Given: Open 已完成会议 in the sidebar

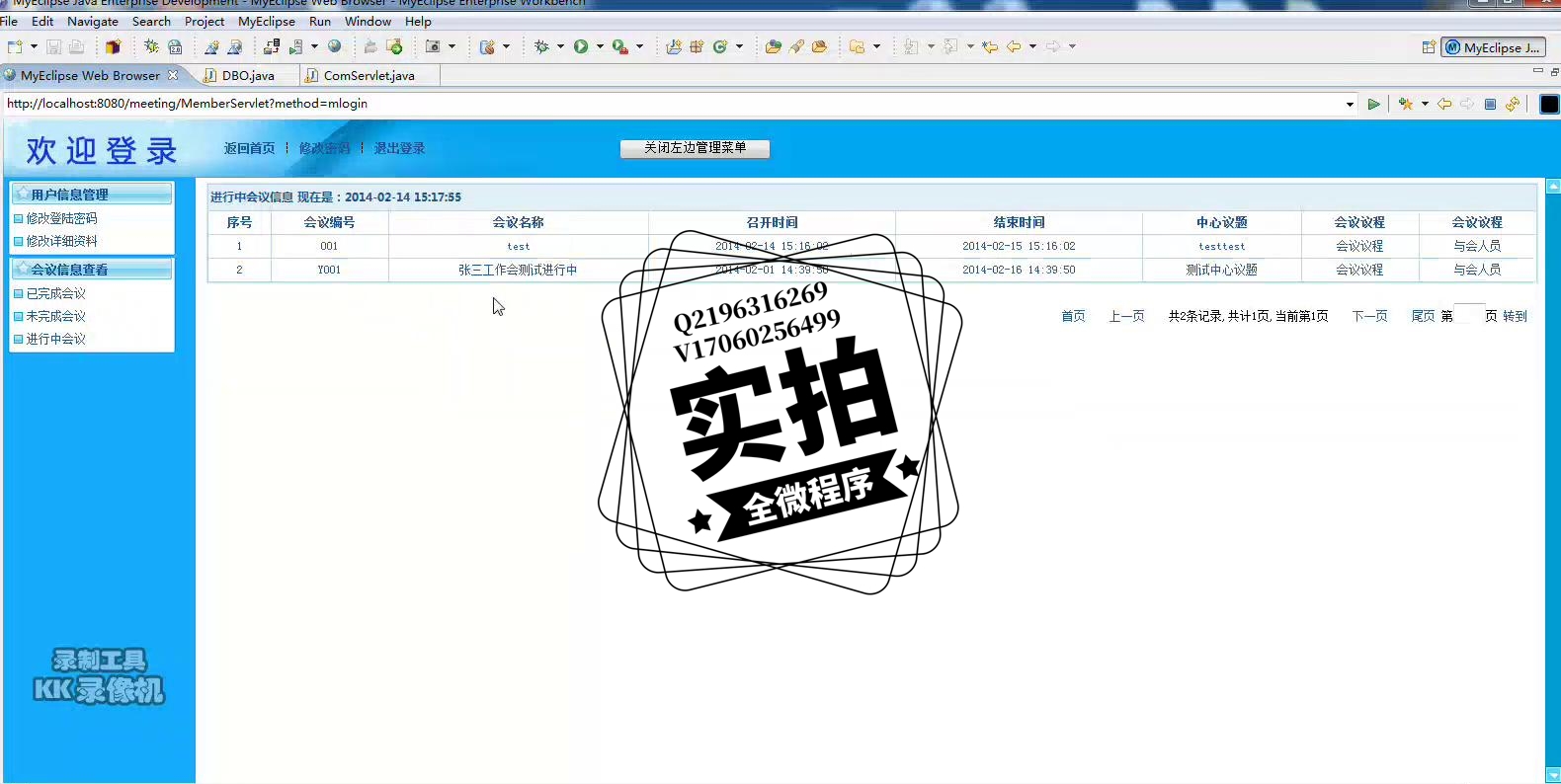Looking at the screenshot, I should coord(55,293).
